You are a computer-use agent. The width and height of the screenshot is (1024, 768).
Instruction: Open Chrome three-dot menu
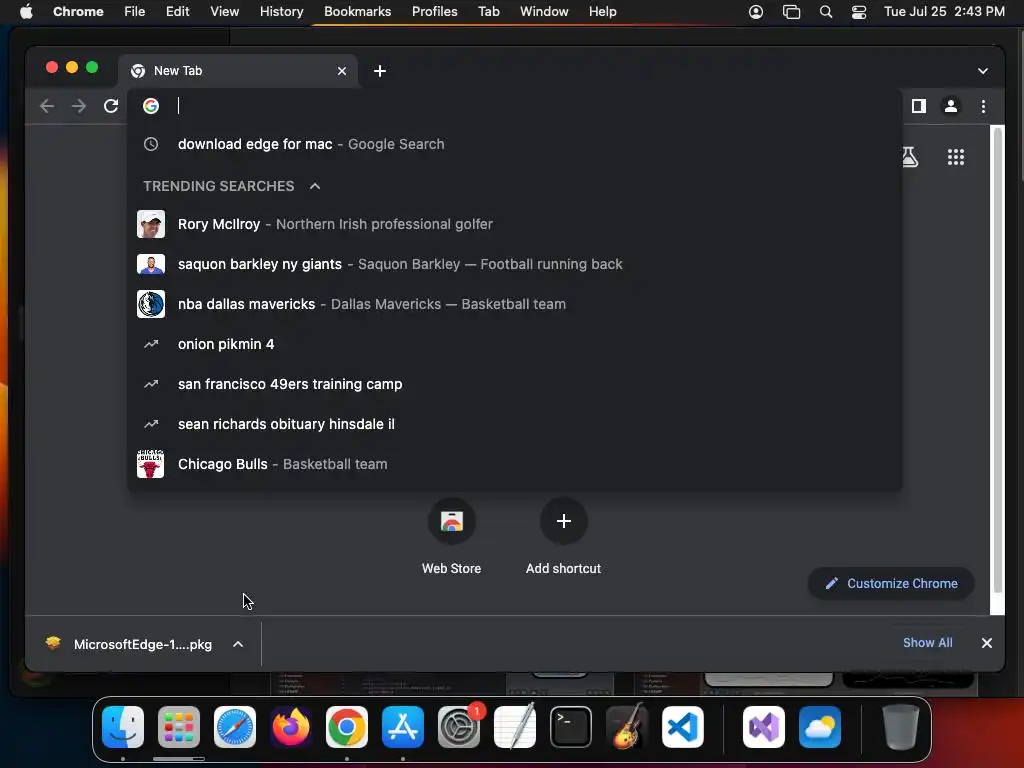tap(984, 106)
